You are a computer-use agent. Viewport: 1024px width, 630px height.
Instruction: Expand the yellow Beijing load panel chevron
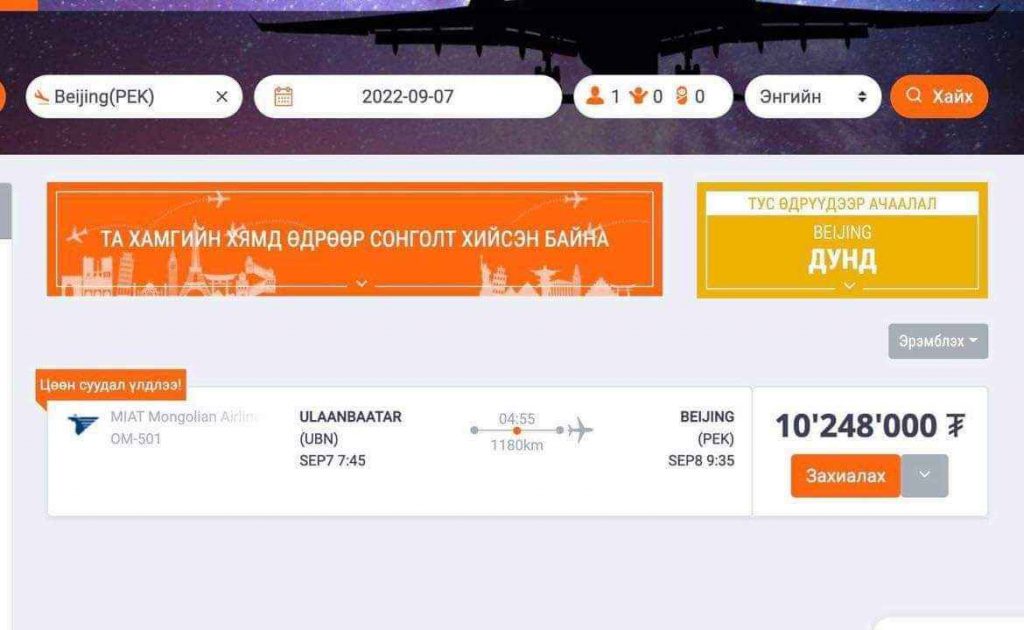pos(849,285)
